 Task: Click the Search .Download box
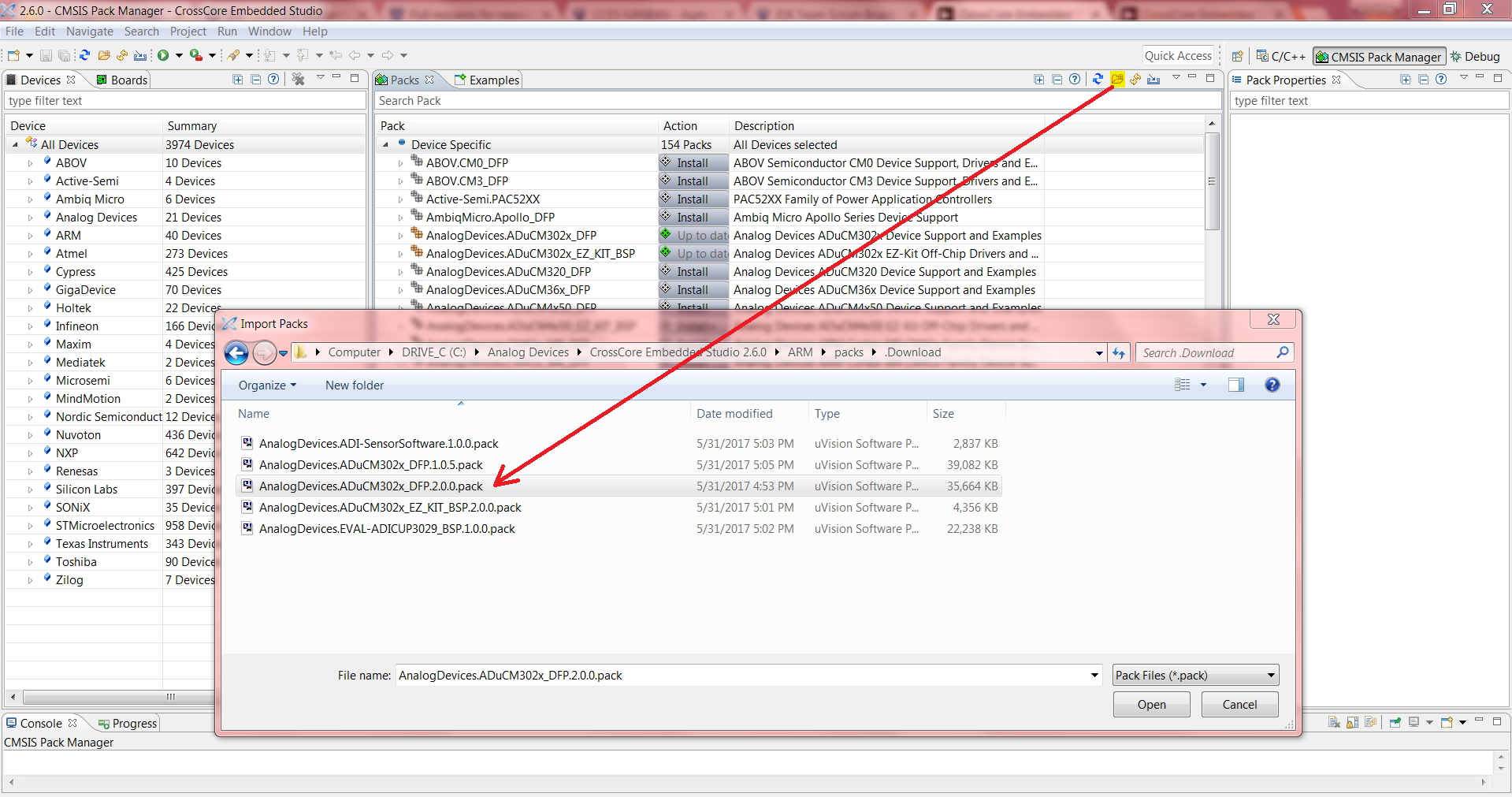pyautogui.click(x=1213, y=352)
